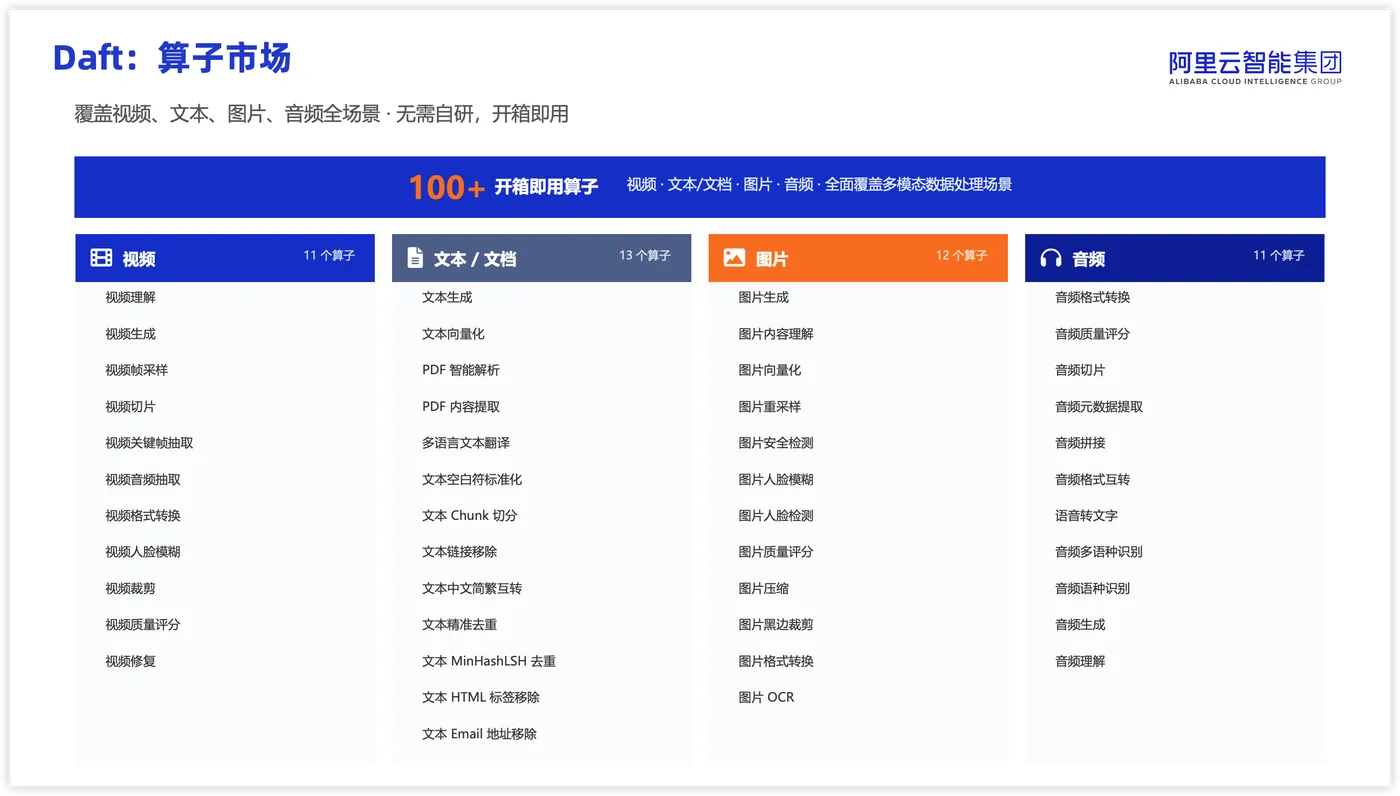Screen dimensions: 1400x796
Task: Click the PDF 内容提取 operator
Action: click(x=461, y=407)
